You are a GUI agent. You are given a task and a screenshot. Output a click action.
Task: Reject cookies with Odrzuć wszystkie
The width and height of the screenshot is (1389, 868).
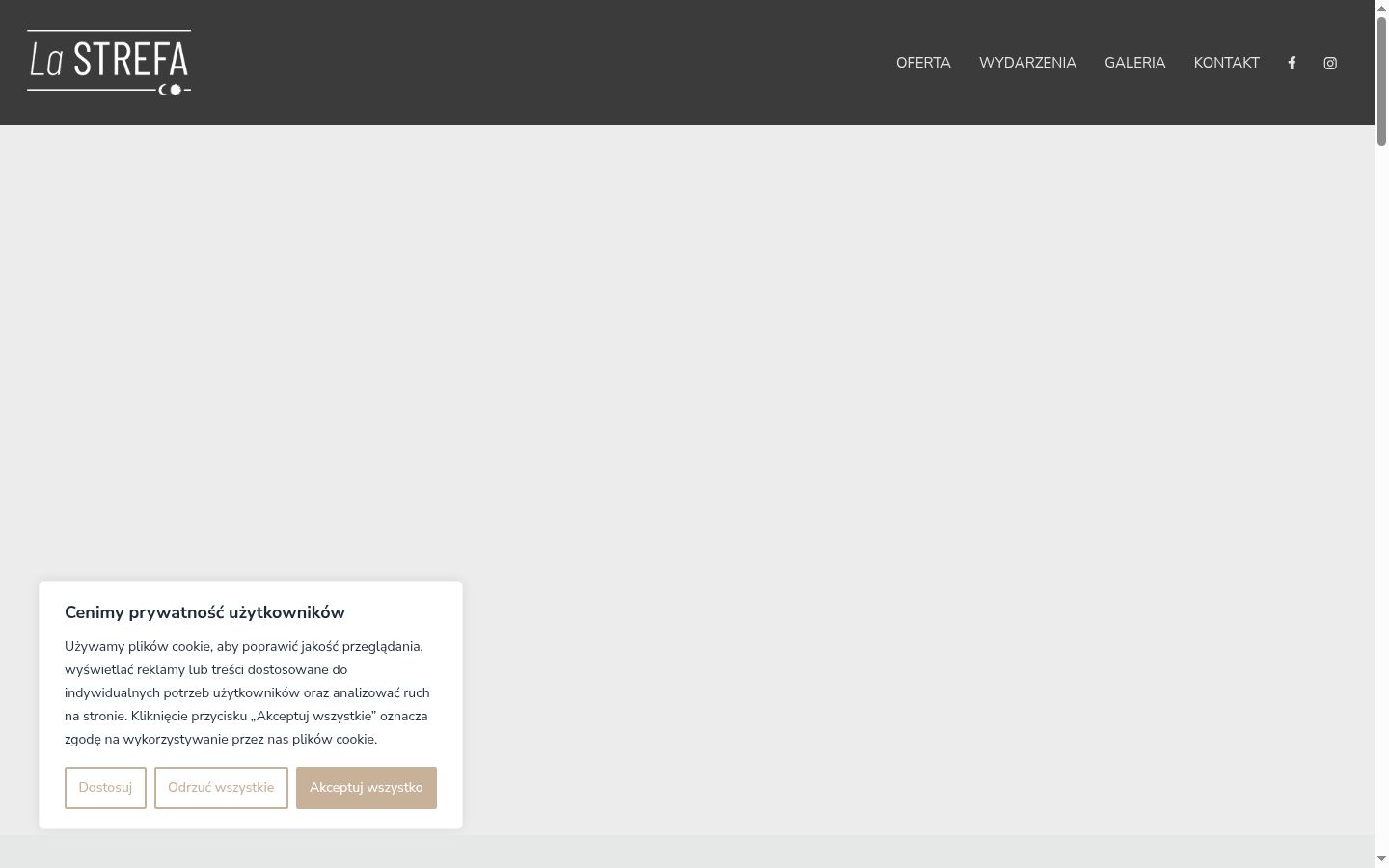click(221, 788)
